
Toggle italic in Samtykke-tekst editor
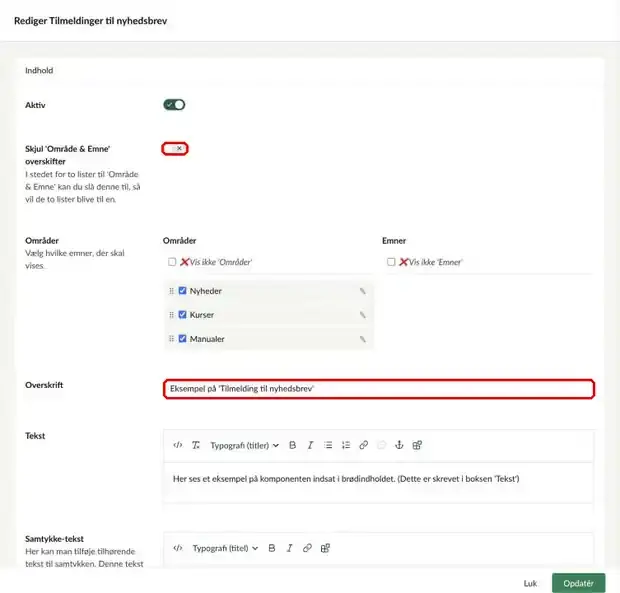[x=289, y=548]
